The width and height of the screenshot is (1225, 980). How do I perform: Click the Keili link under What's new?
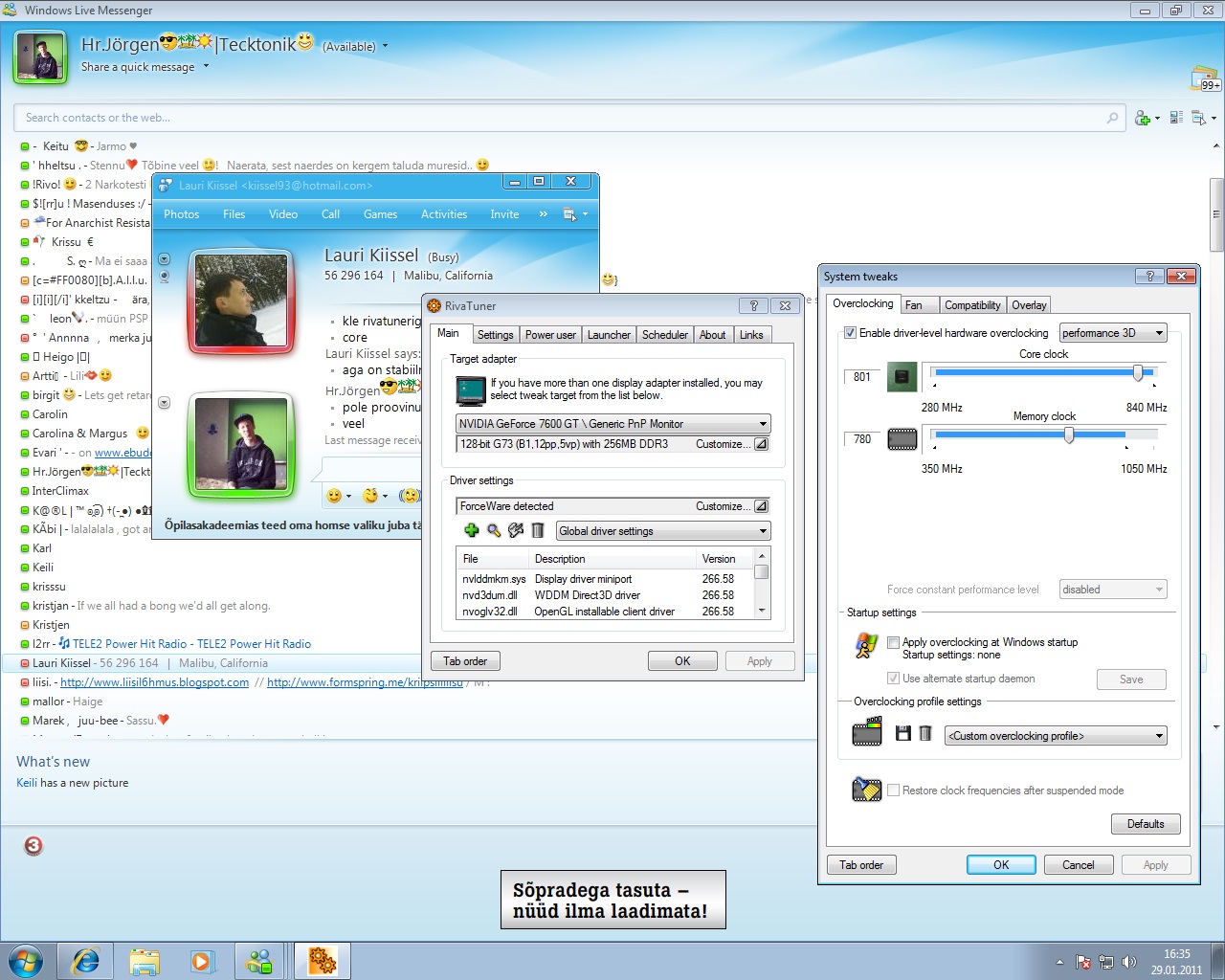(27, 783)
